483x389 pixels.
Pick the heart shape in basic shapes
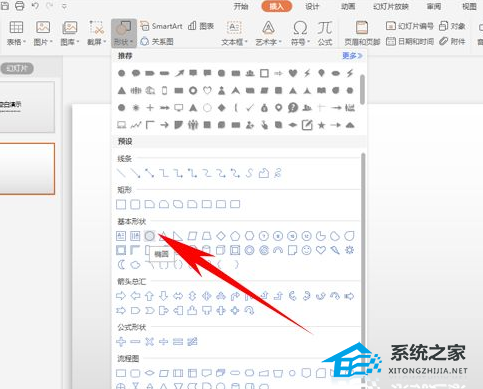(x=321, y=250)
